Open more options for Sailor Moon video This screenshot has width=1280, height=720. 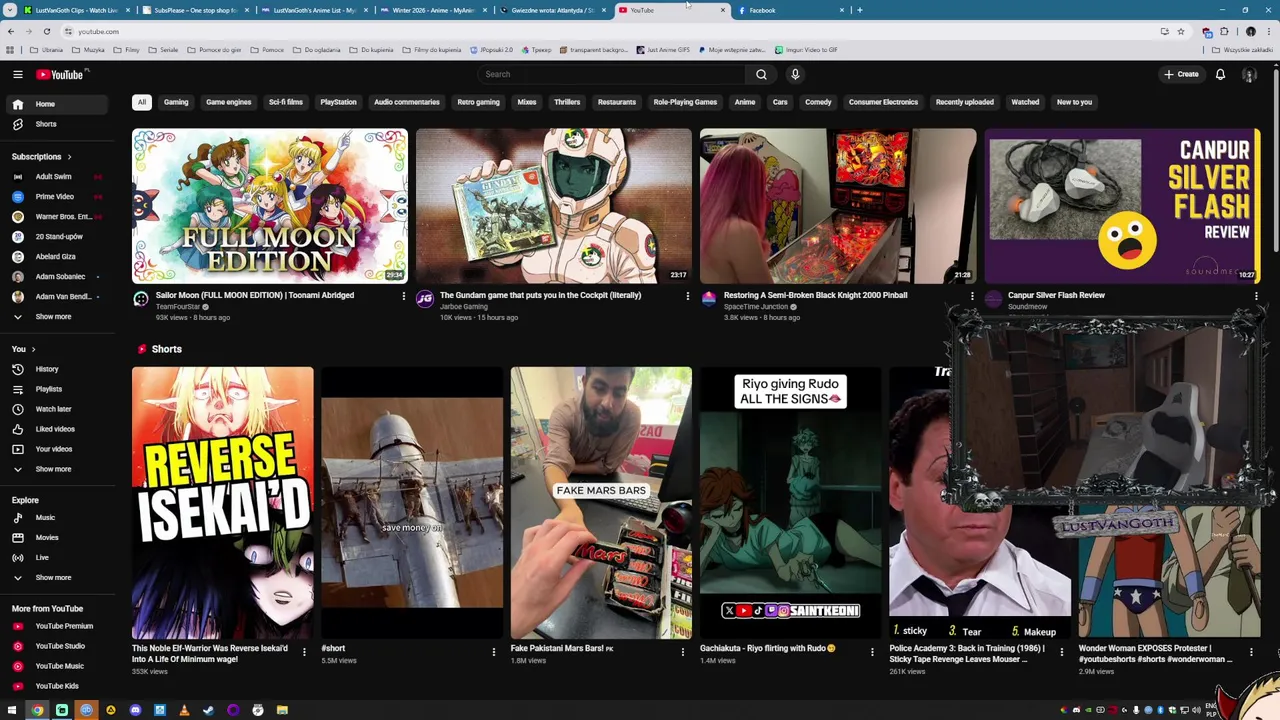(403, 296)
